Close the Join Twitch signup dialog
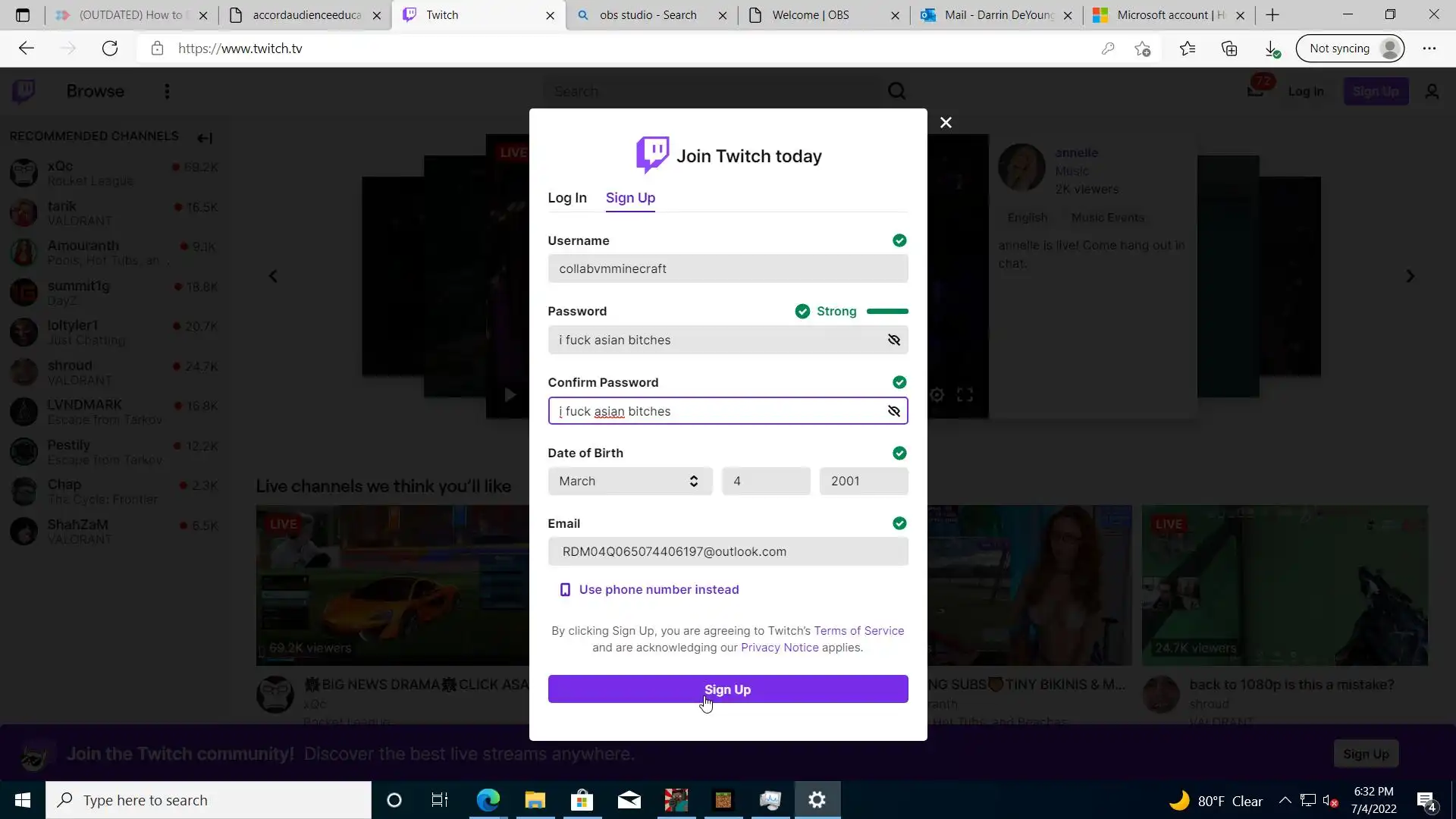 pos(946,123)
